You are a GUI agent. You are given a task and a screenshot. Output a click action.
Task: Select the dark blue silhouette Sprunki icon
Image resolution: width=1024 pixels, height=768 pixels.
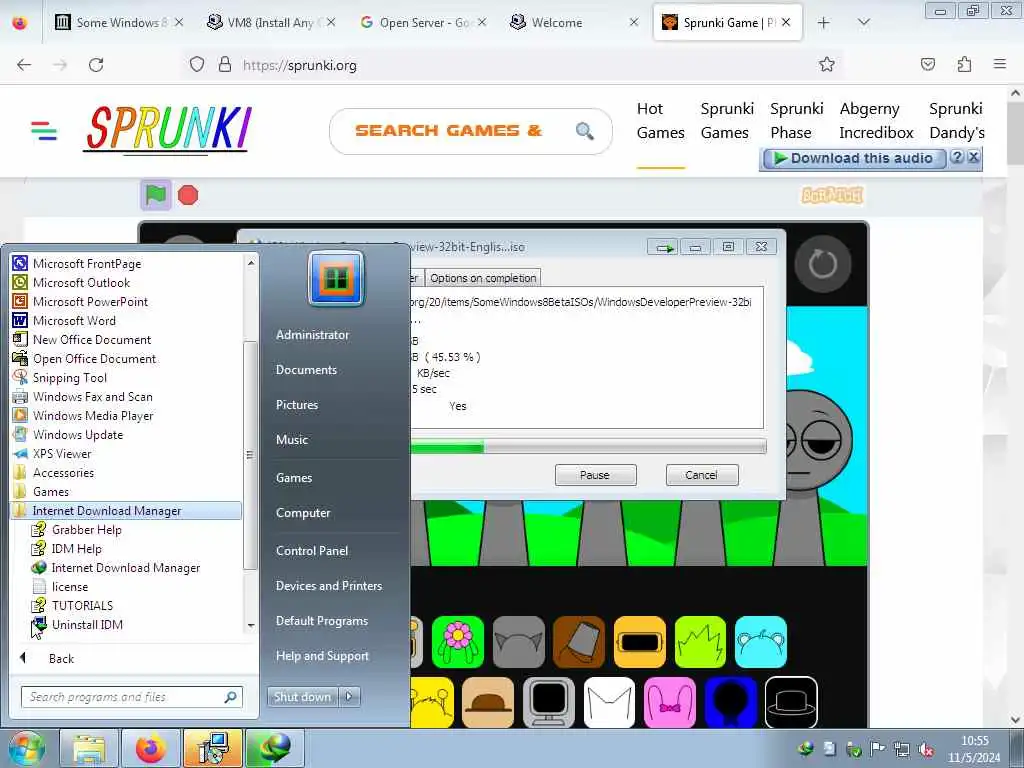click(731, 702)
